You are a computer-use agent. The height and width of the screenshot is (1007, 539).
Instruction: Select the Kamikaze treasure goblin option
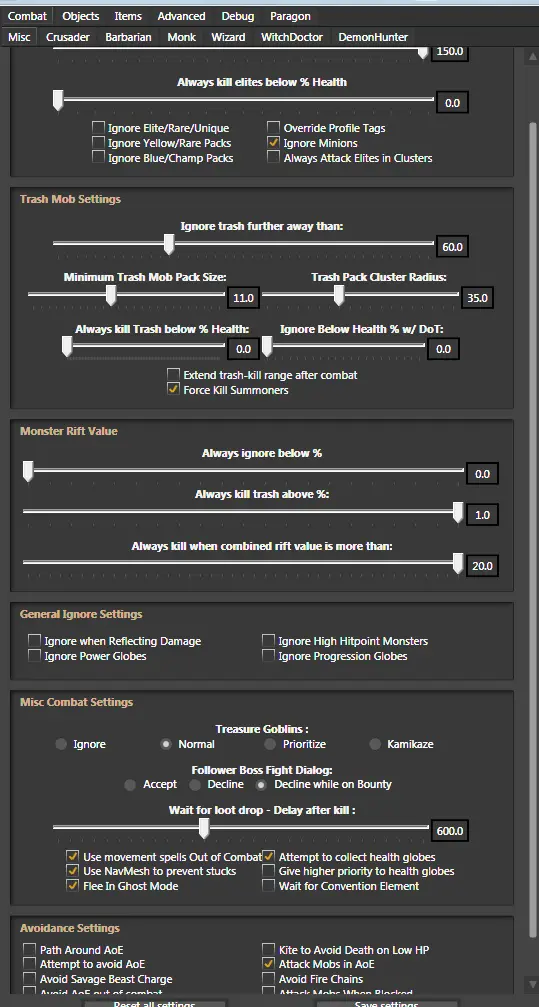pos(375,744)
